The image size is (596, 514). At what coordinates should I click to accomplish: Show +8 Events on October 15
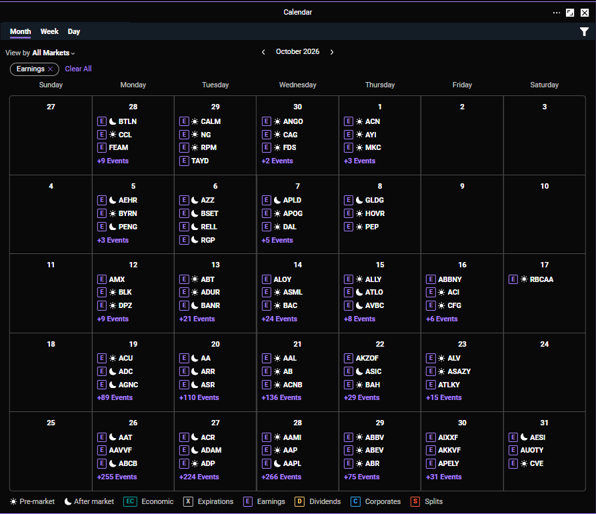(x=360, y=319)
